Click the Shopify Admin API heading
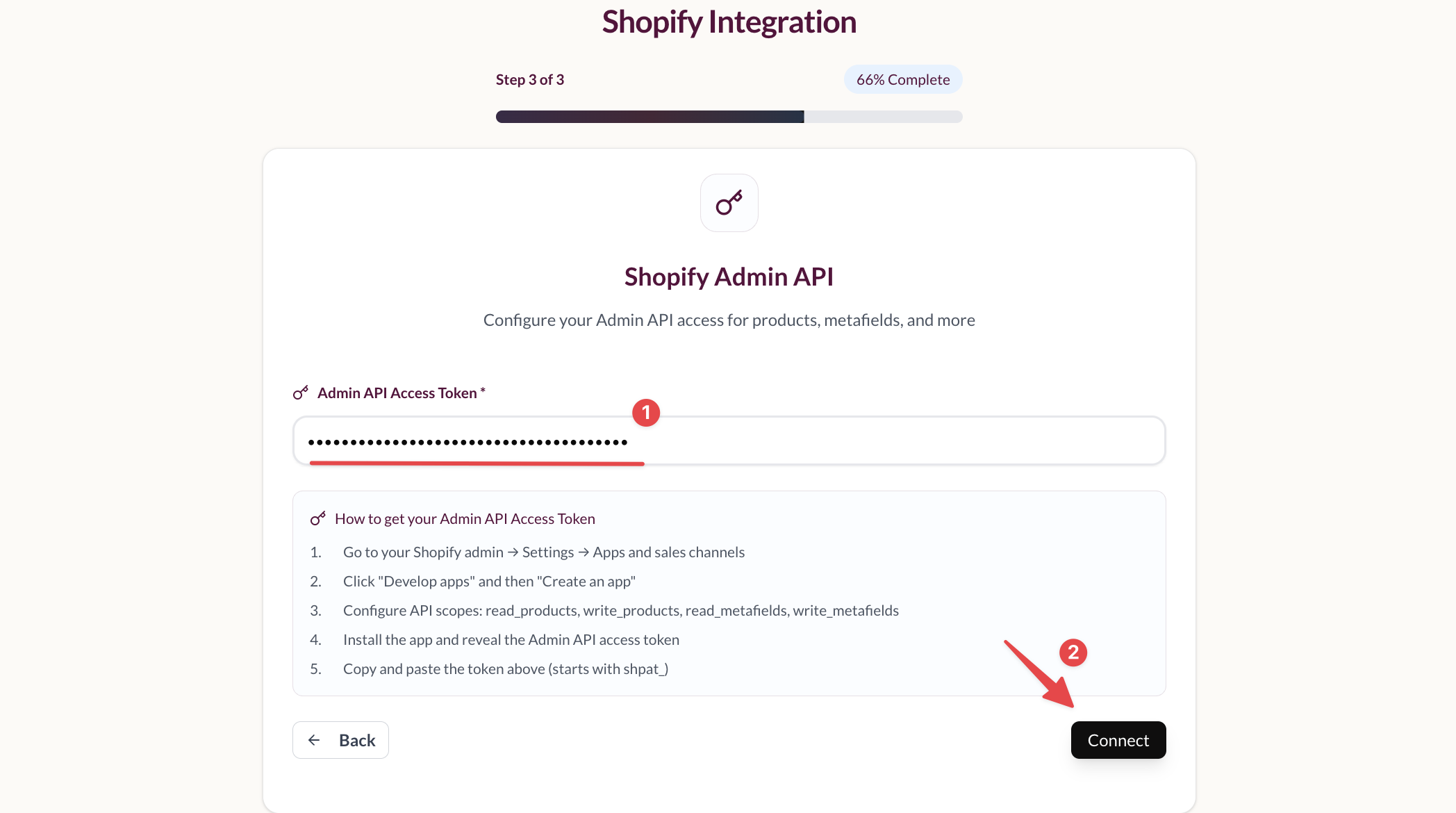The height and width of the screenshot is (813, 1456). [x=729, y=277]
